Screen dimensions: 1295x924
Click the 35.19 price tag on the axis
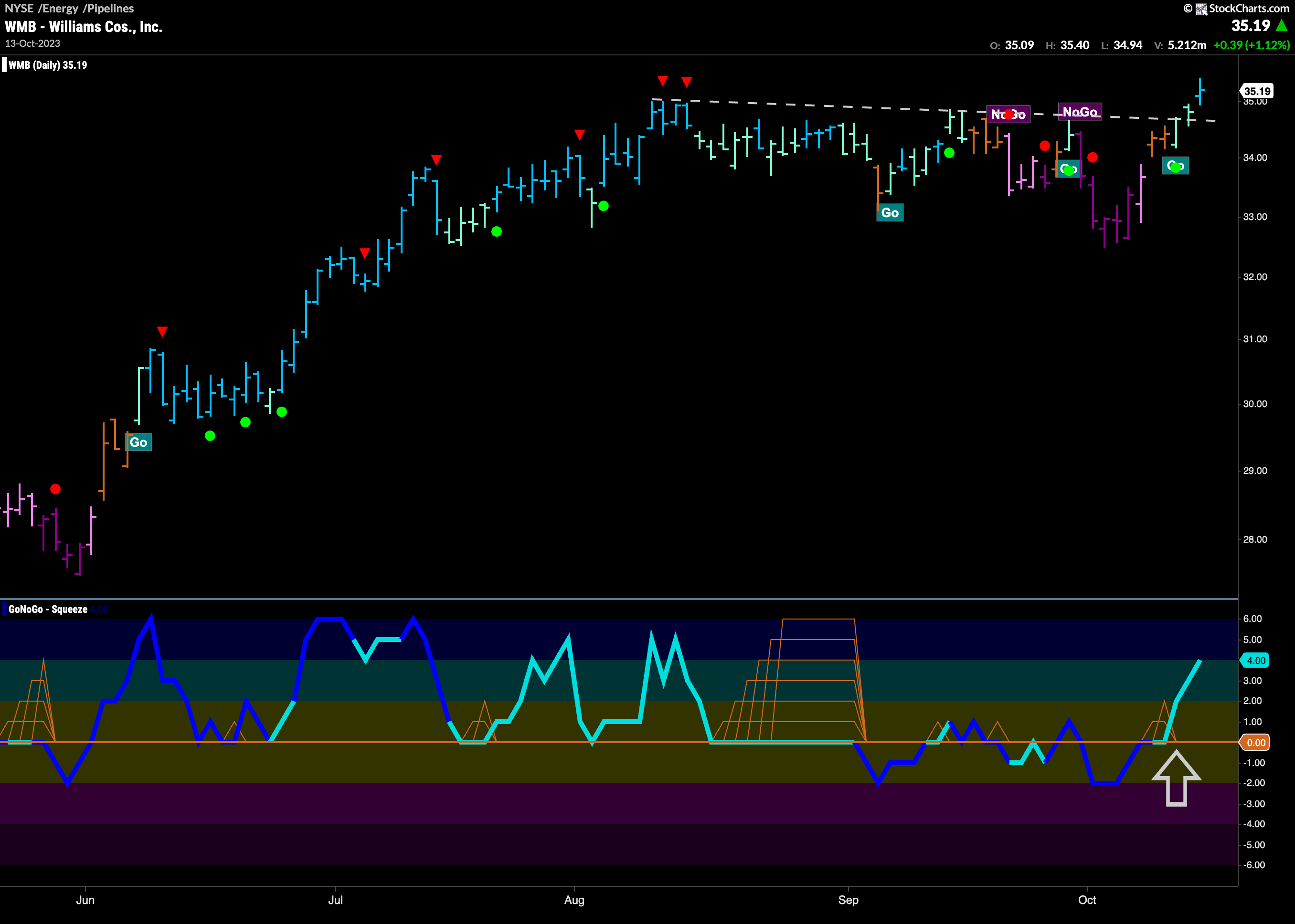[x=1256, y=91]
